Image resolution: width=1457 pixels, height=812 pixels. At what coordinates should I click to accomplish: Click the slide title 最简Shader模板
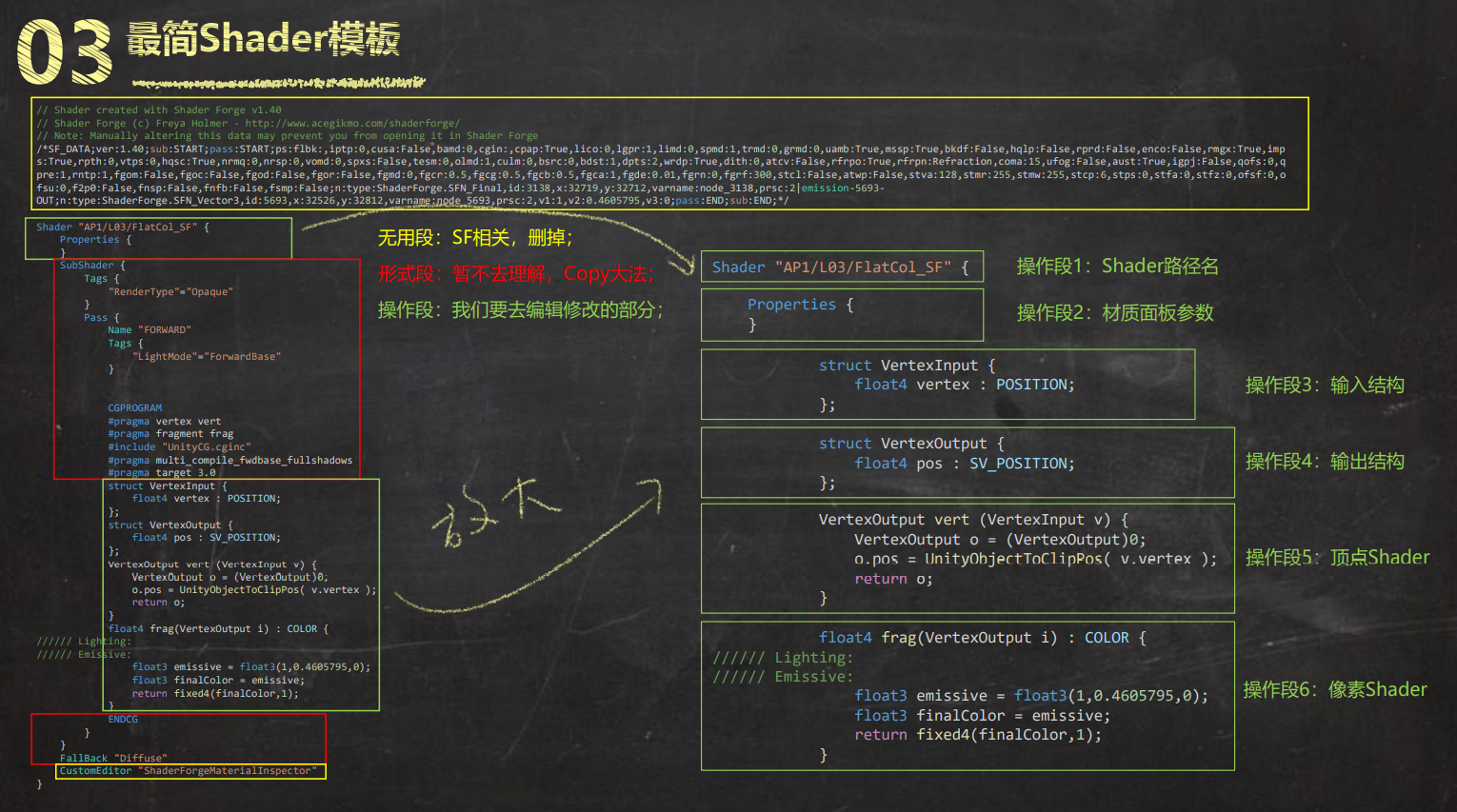tap(264, 39)
